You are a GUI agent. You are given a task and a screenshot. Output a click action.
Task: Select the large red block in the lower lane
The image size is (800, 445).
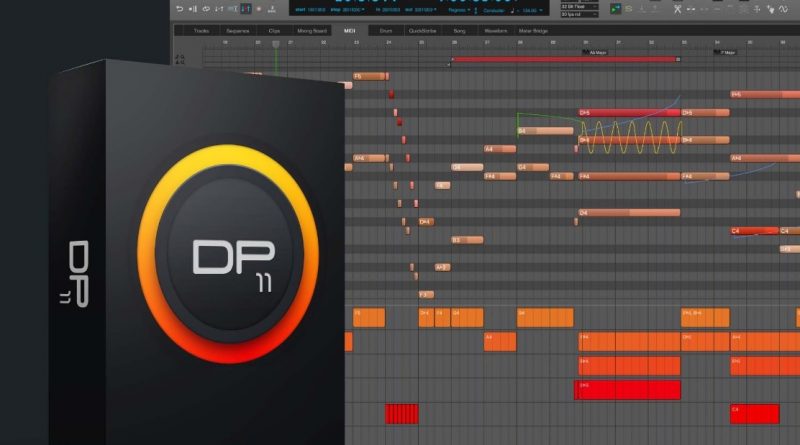pyautogui.click(x=628, y=390)
